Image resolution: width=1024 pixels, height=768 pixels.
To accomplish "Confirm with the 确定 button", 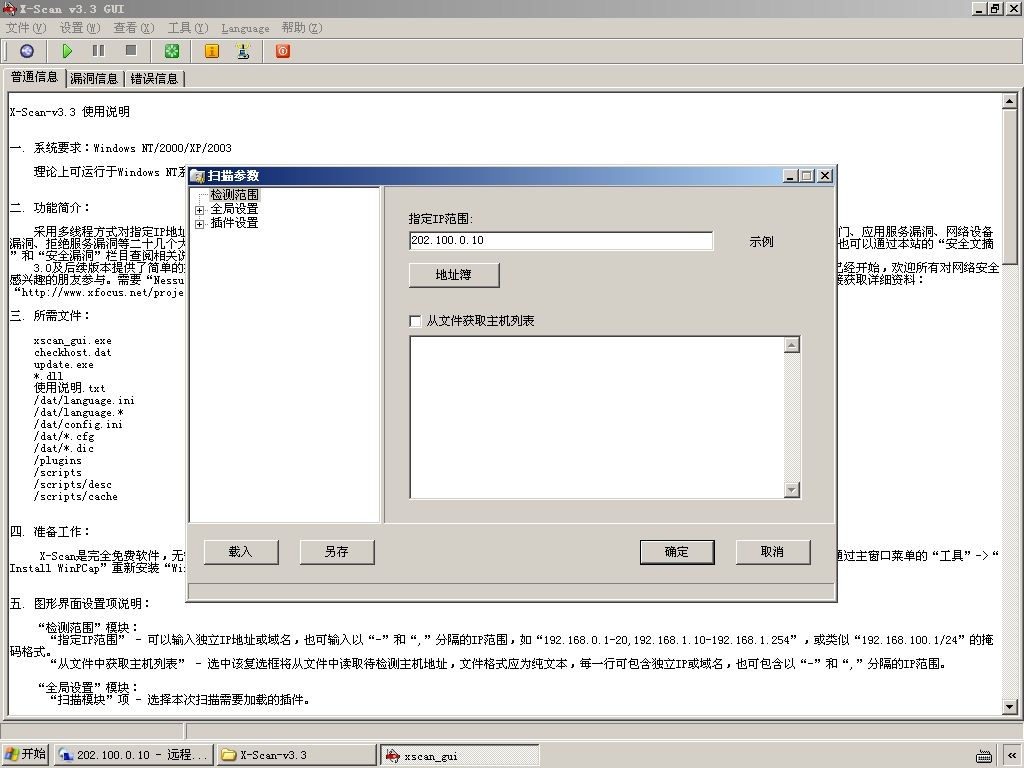I will (677, 552).
